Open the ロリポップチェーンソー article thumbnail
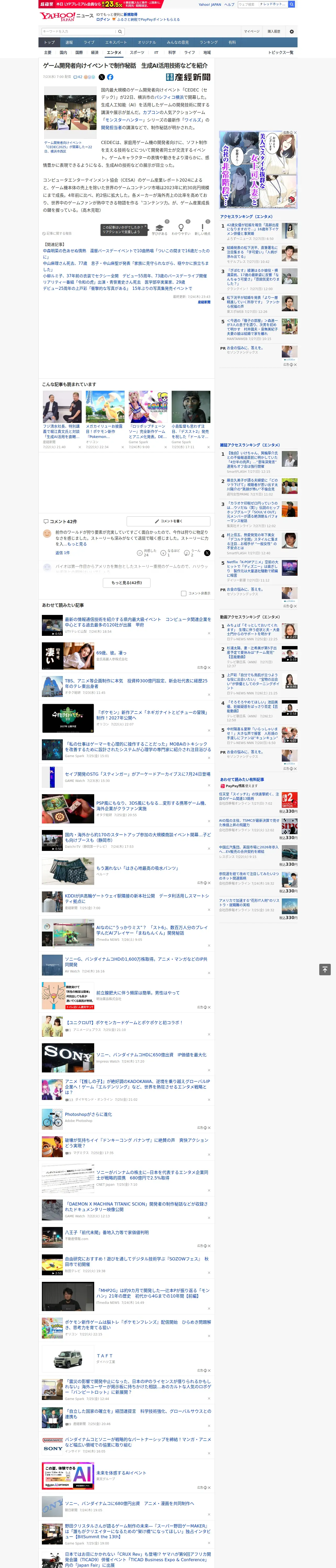336x1568 pixels. click(x=148, y=407)
